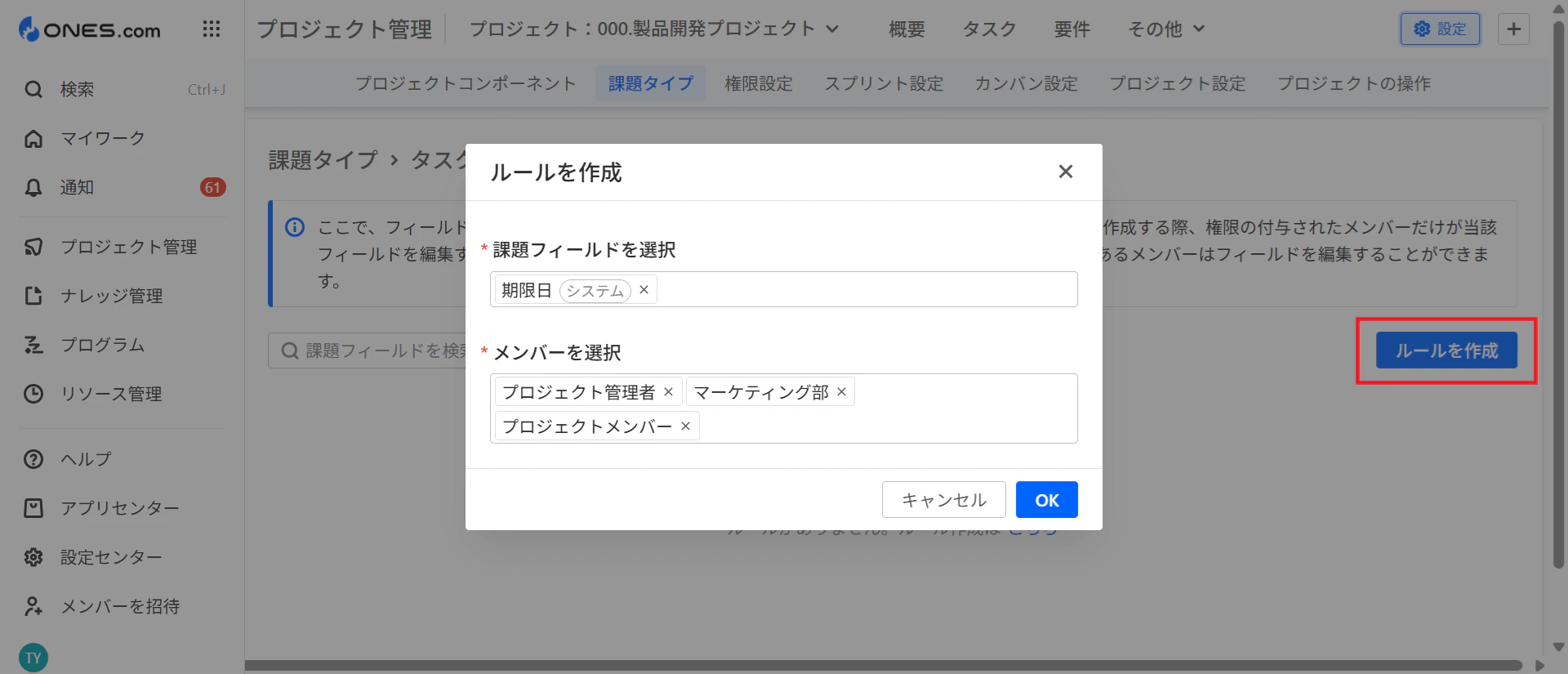Remove the マーケティング部 member tag
This screenshot has width=1568, height=674.
841,392
